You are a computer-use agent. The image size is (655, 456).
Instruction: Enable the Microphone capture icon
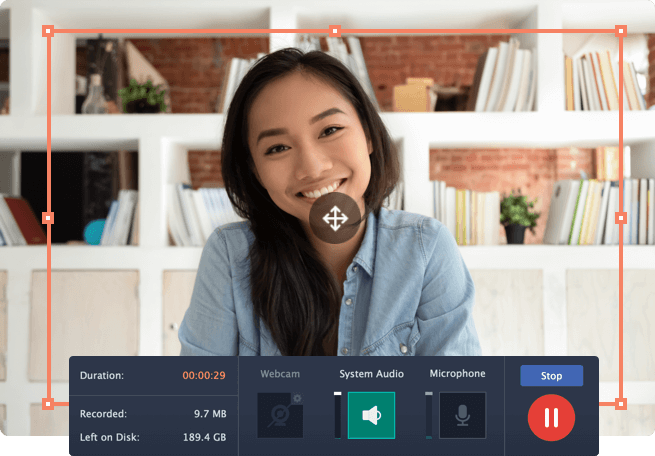coord(462,415)
